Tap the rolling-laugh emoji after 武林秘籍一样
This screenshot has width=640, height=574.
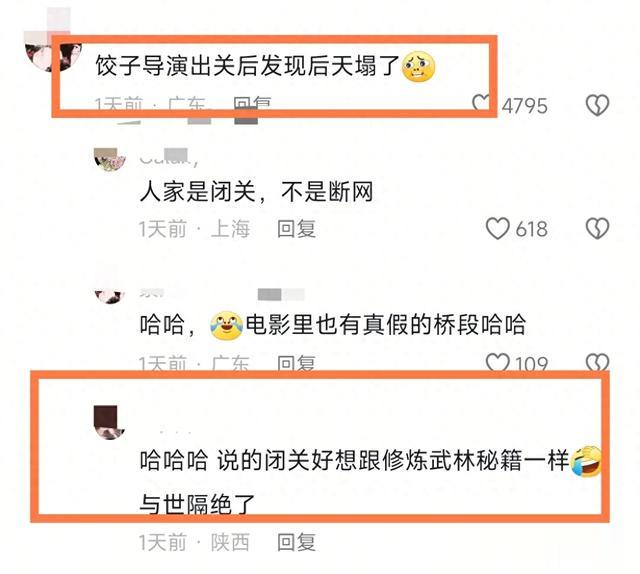pos(586,461)
